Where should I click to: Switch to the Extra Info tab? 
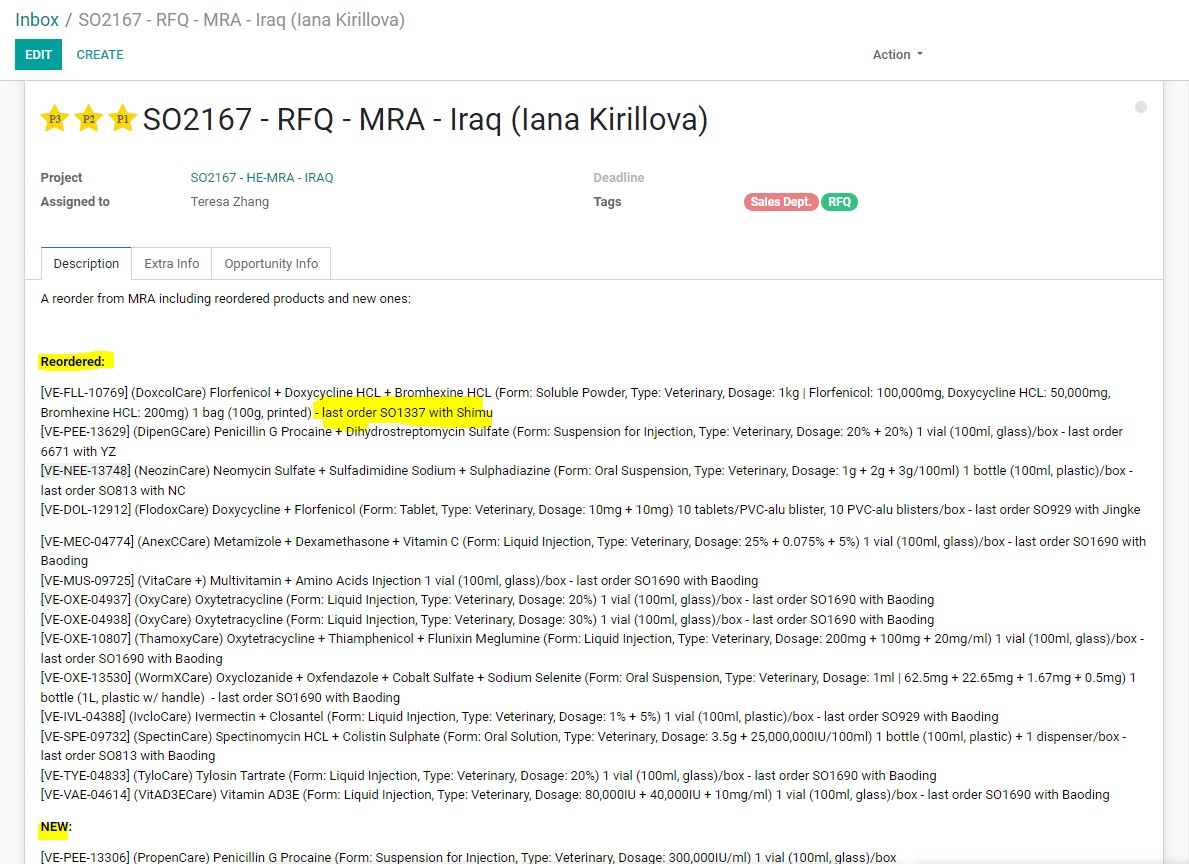coord(171,263)
